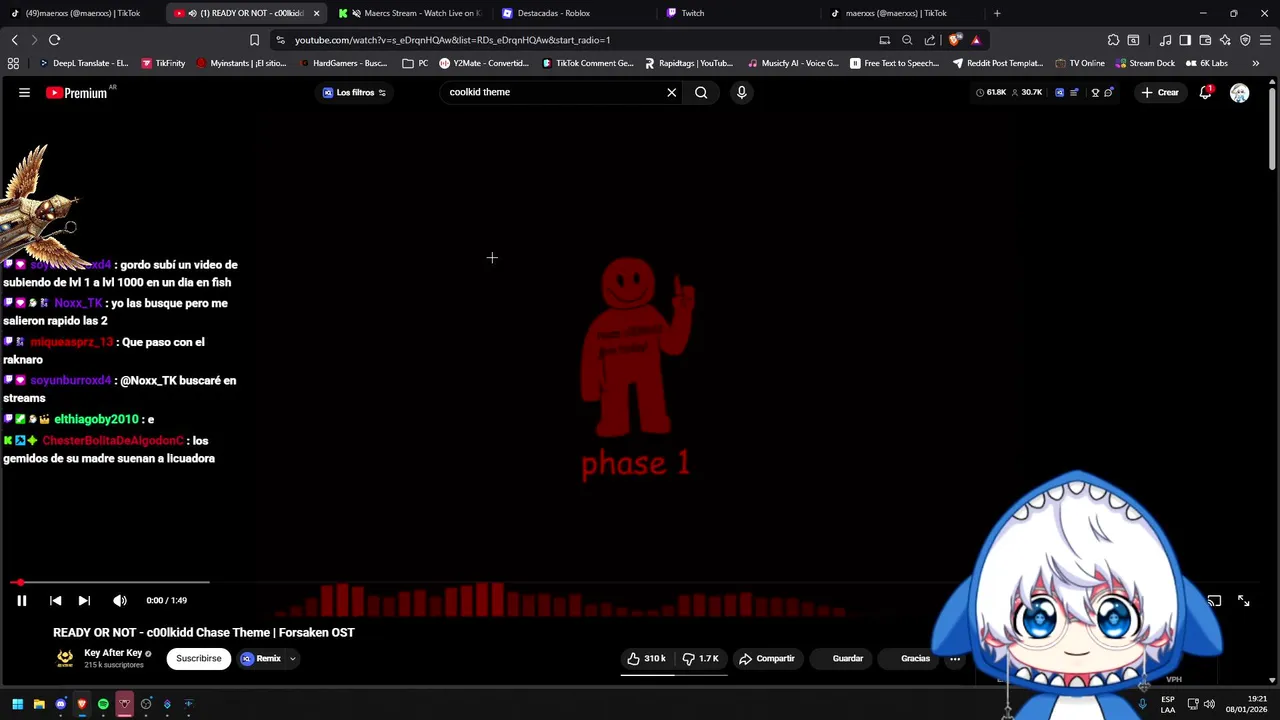Image resolution: width=1280 pixels, height=720 pixels.
Task: Dislike the video (1.7 K thumbs down)
Action: 700,658
